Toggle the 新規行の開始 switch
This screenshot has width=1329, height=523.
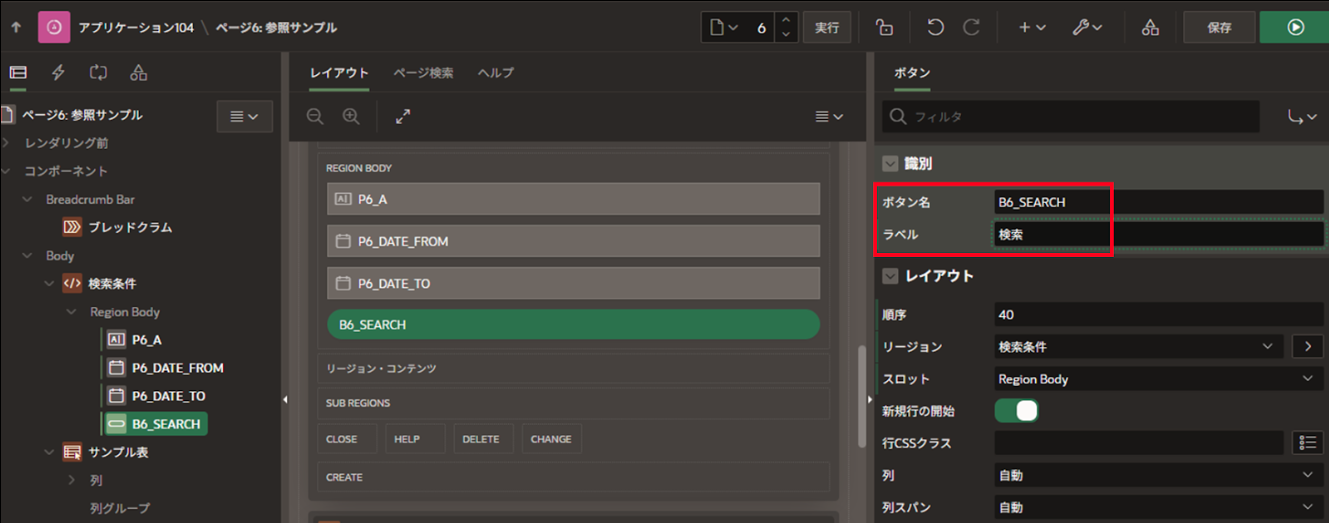(x=1016, y=411)
